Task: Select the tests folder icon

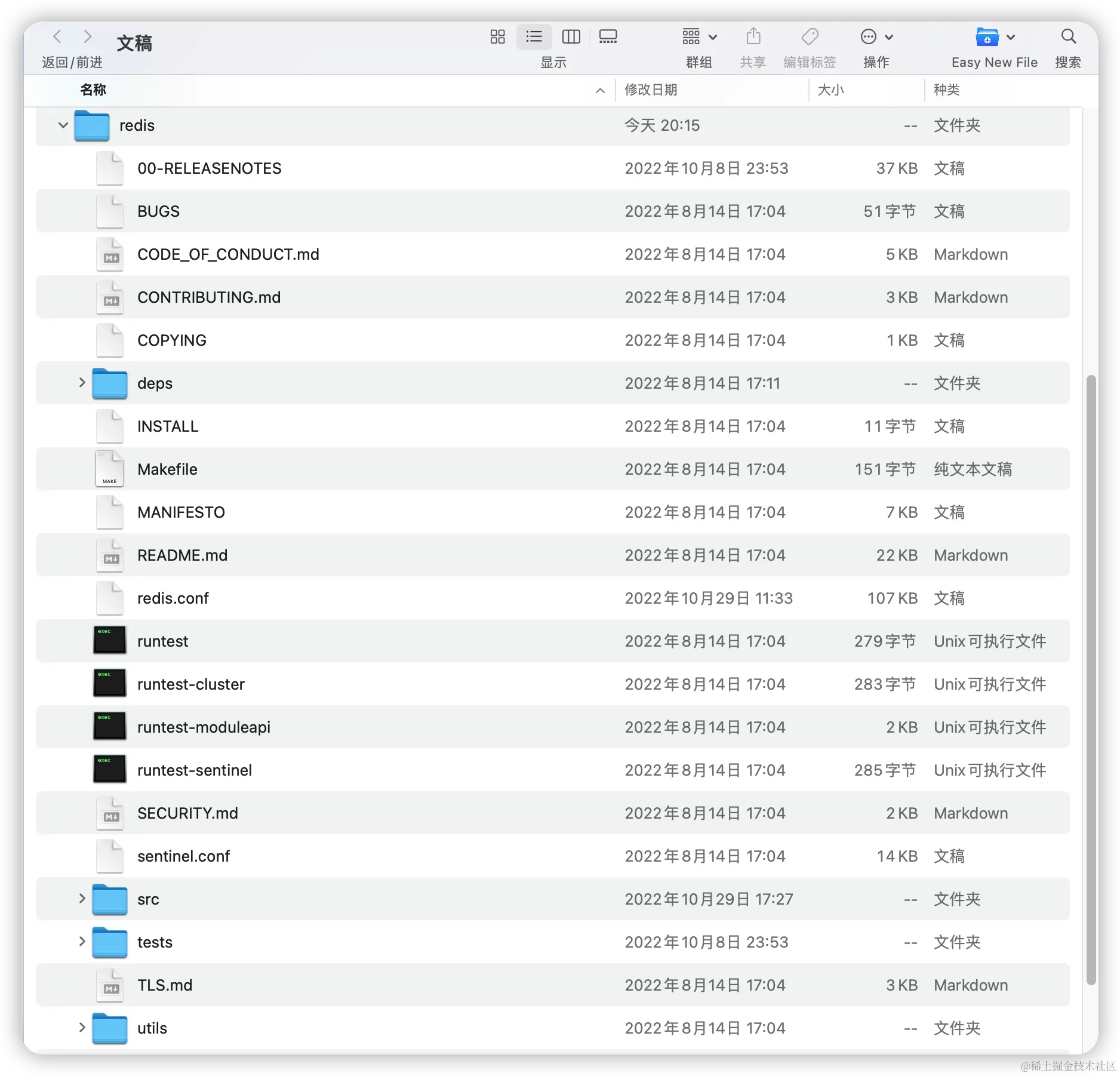Action: pyautogui.click(x=110, y=942)
